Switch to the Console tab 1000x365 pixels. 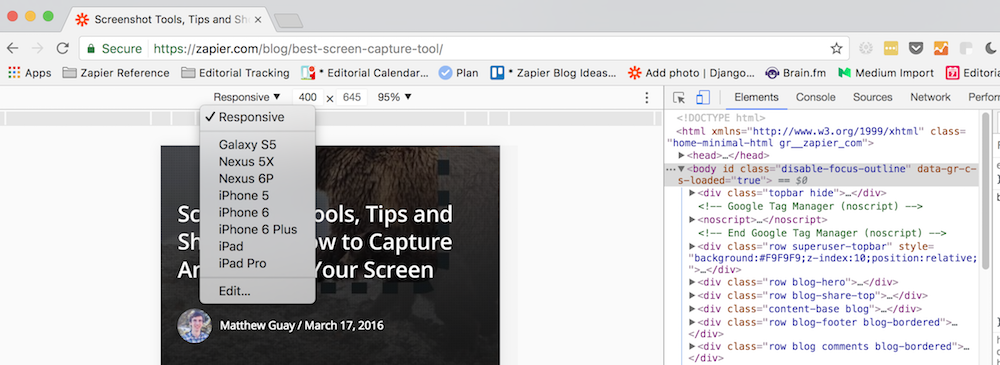[x=816, y=98]
